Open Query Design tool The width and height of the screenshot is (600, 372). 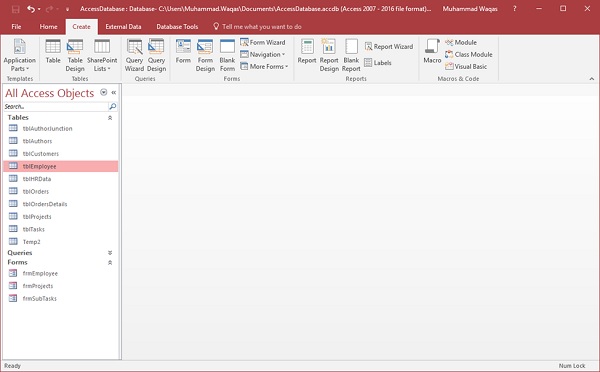(x=156, y=55)
